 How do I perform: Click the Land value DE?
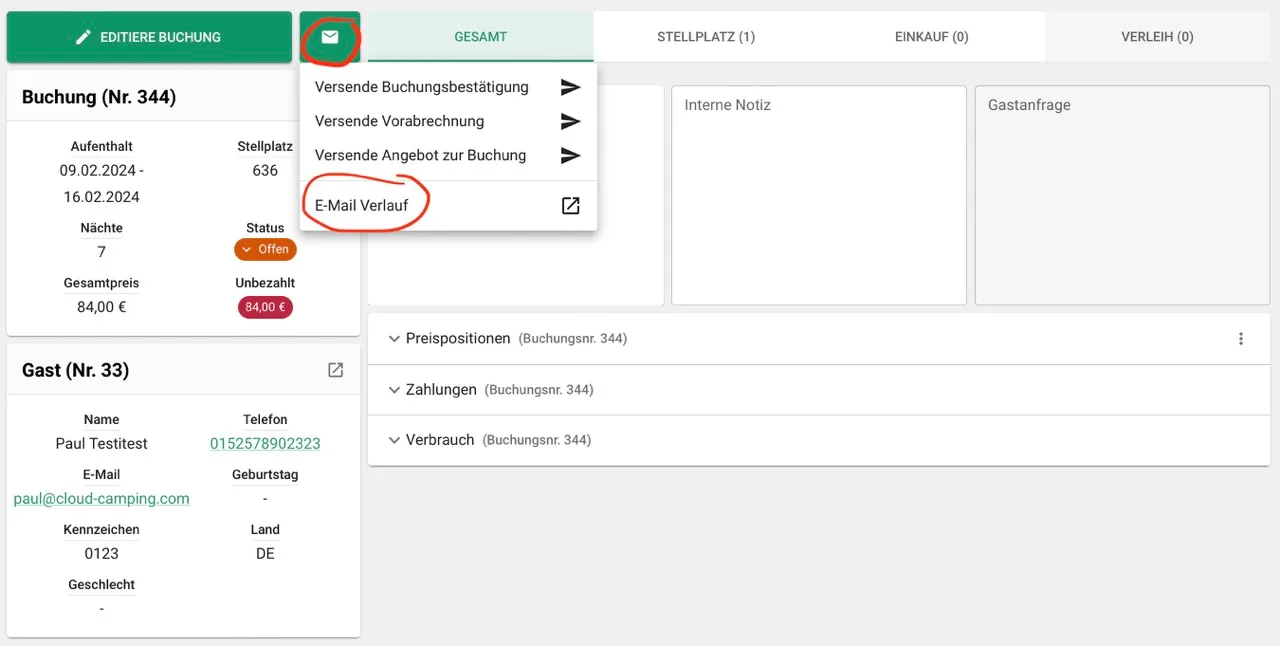(x=265, y=553)
